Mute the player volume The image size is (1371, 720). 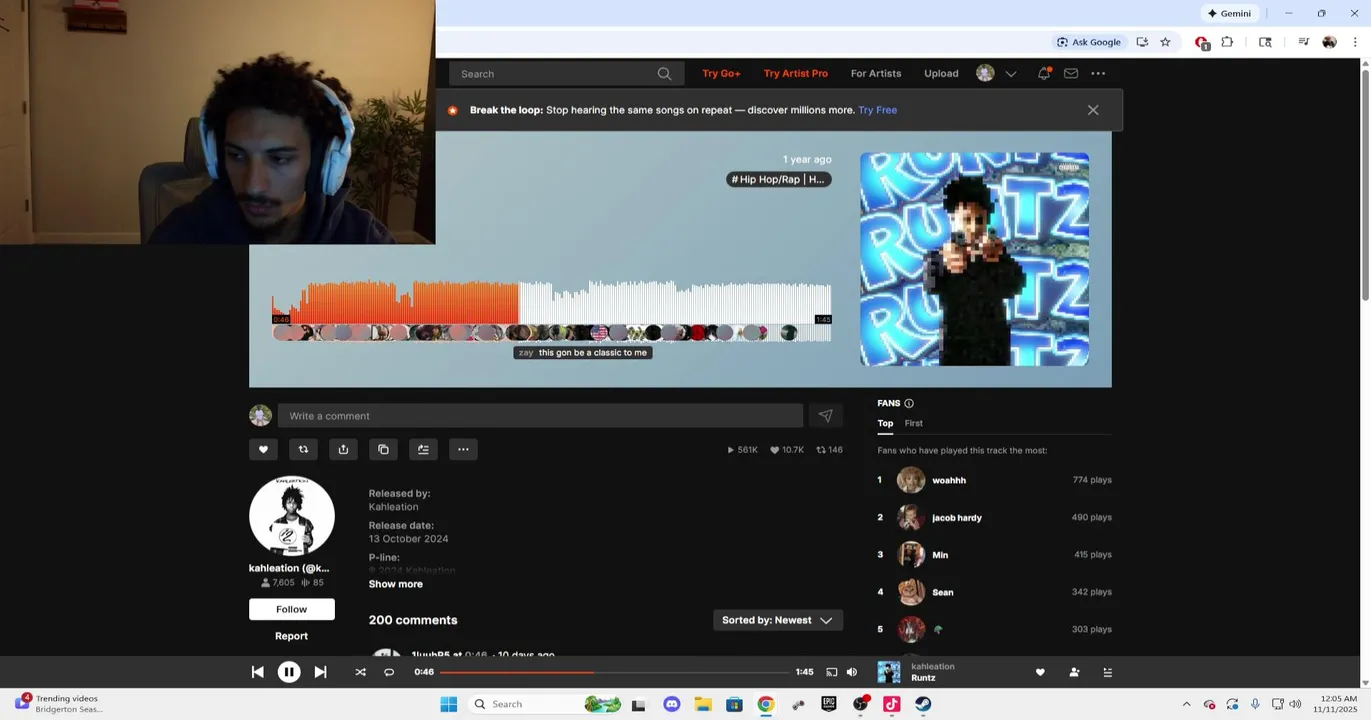coord(852,672)
